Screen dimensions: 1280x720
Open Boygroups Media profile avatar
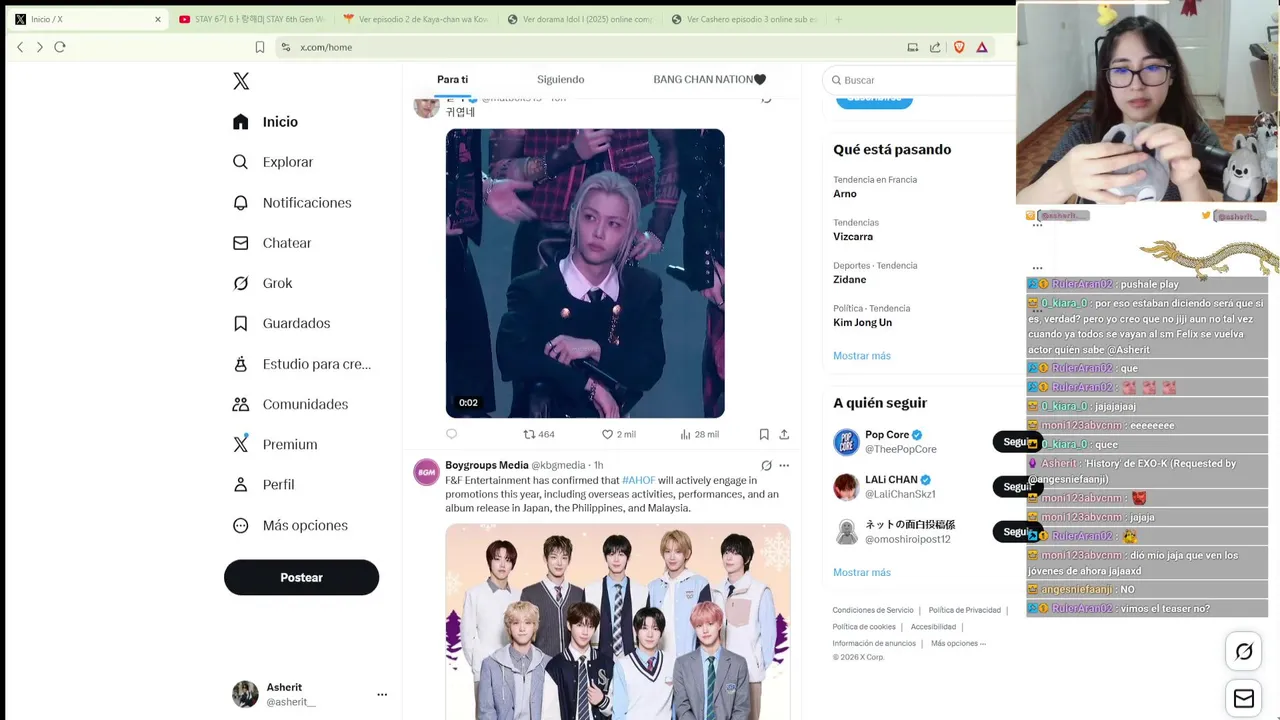pos(427,472)
